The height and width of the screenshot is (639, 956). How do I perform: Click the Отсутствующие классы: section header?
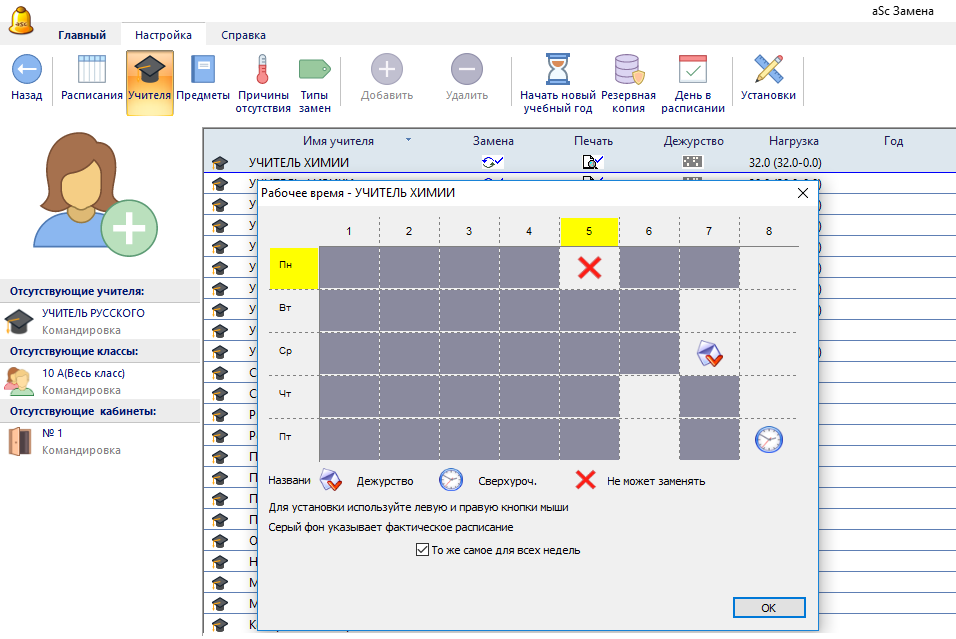tap(100, 351)
